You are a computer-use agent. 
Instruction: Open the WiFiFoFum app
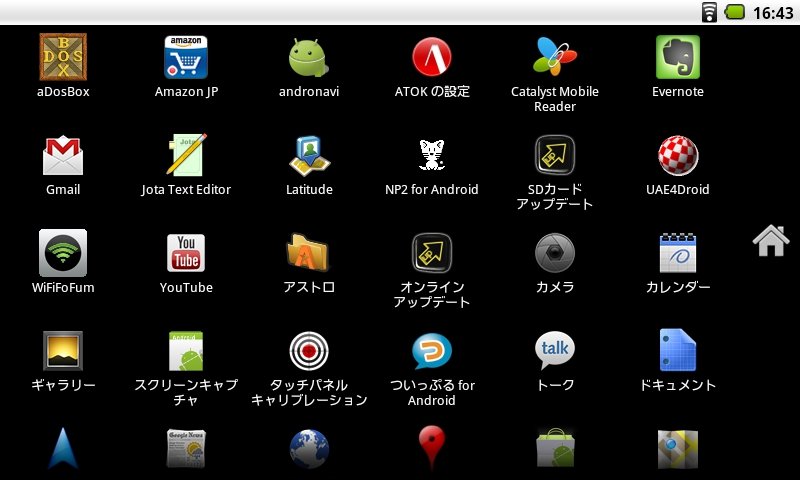click(63, 253)
